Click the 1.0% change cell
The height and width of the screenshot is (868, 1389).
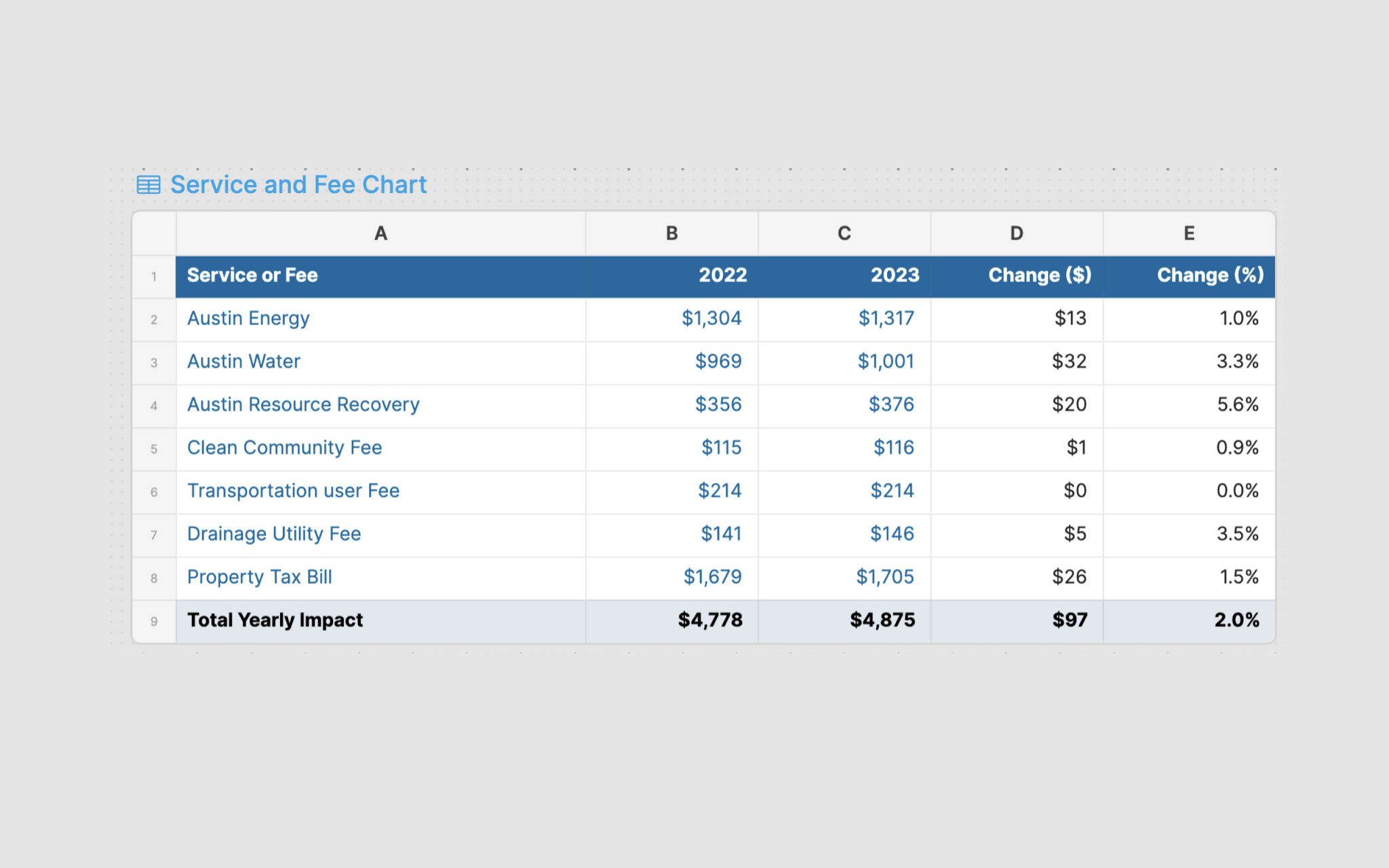(1189, 319)
